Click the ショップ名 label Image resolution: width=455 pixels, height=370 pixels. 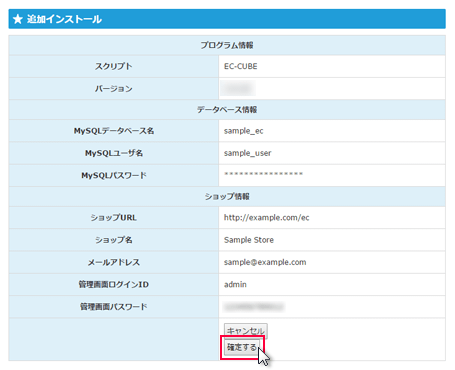[x=114, y=240]
